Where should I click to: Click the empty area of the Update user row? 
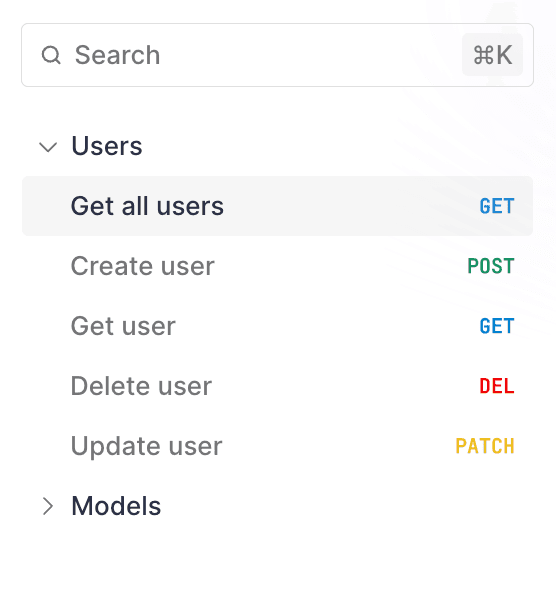tap(339, 446)
